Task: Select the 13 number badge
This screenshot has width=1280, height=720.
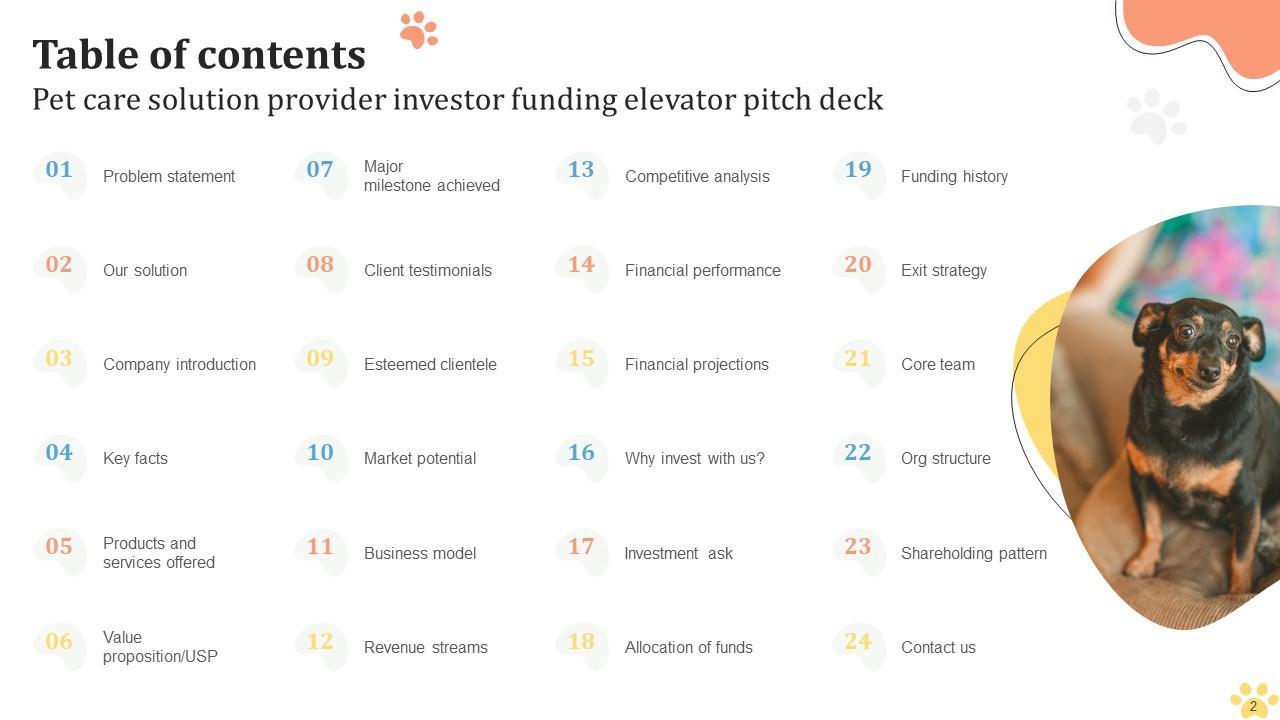Action: click(581, 170)
